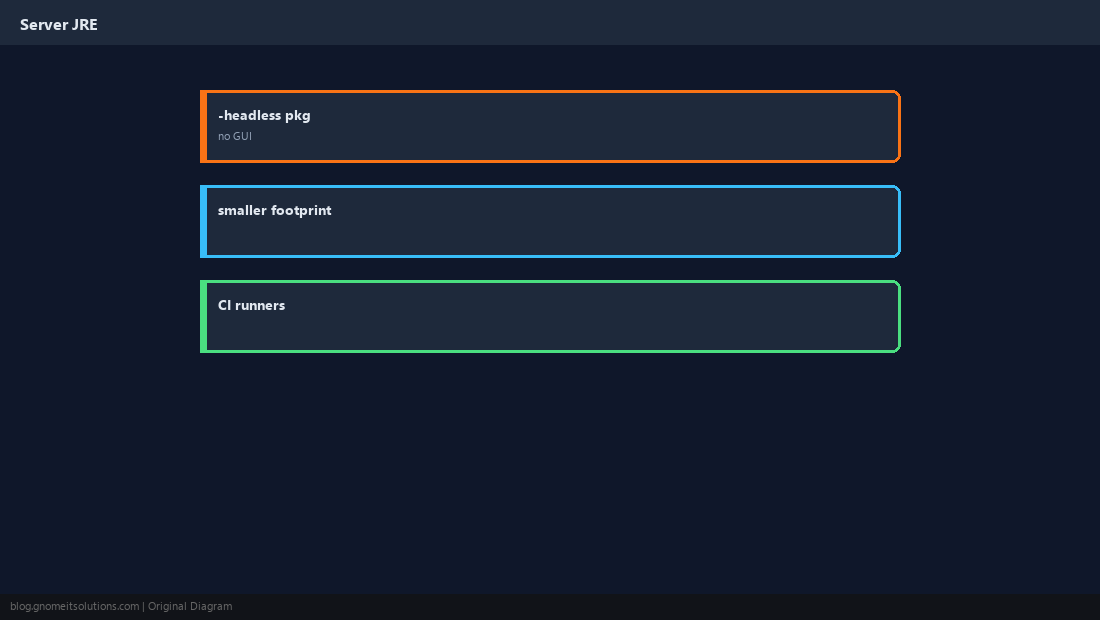Click the gap between blue and green cards
Screen dimensions: 1100x620
tap(550, 269)
